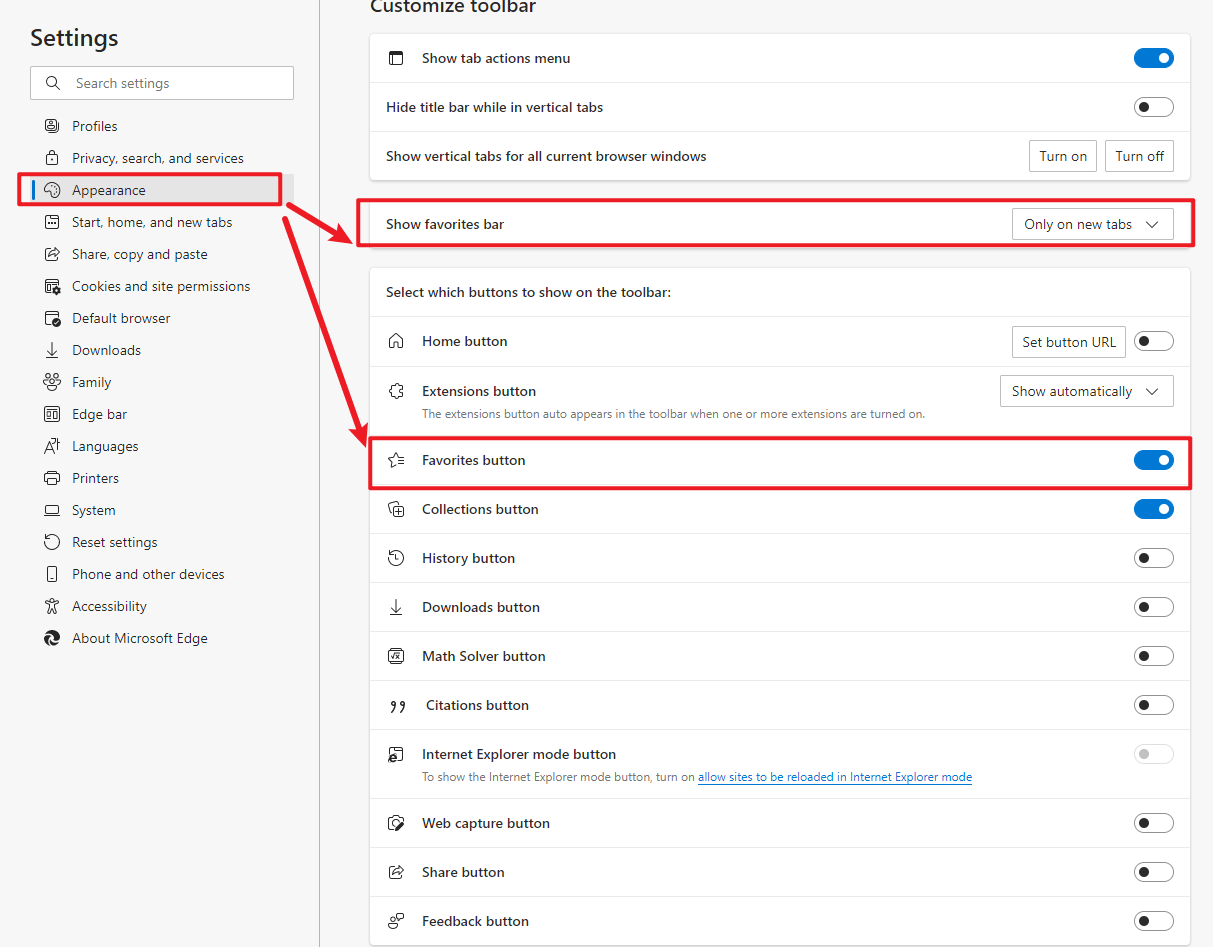Click the Appearance palette icon
The image size is (1213, 947).
(52, 190)
